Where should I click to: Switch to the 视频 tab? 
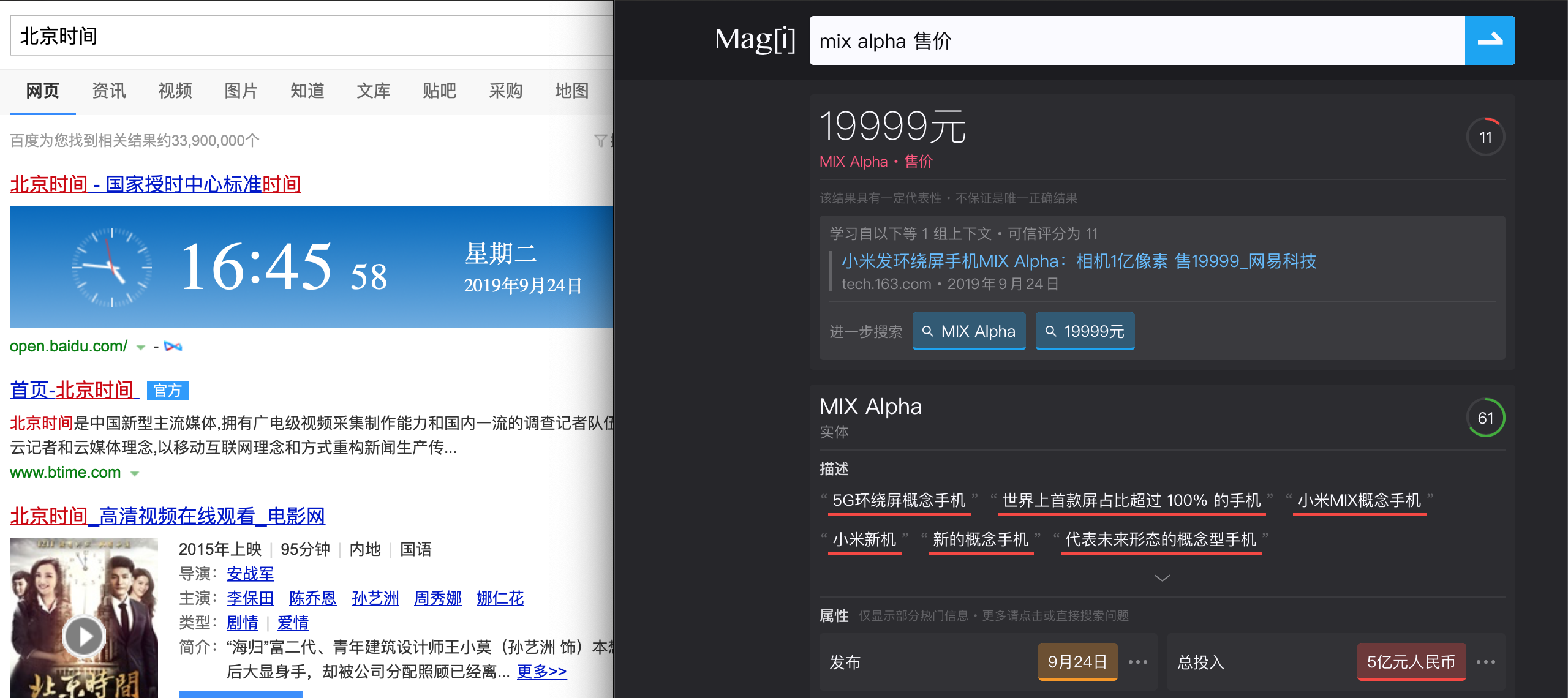click(x=175, y=91)
